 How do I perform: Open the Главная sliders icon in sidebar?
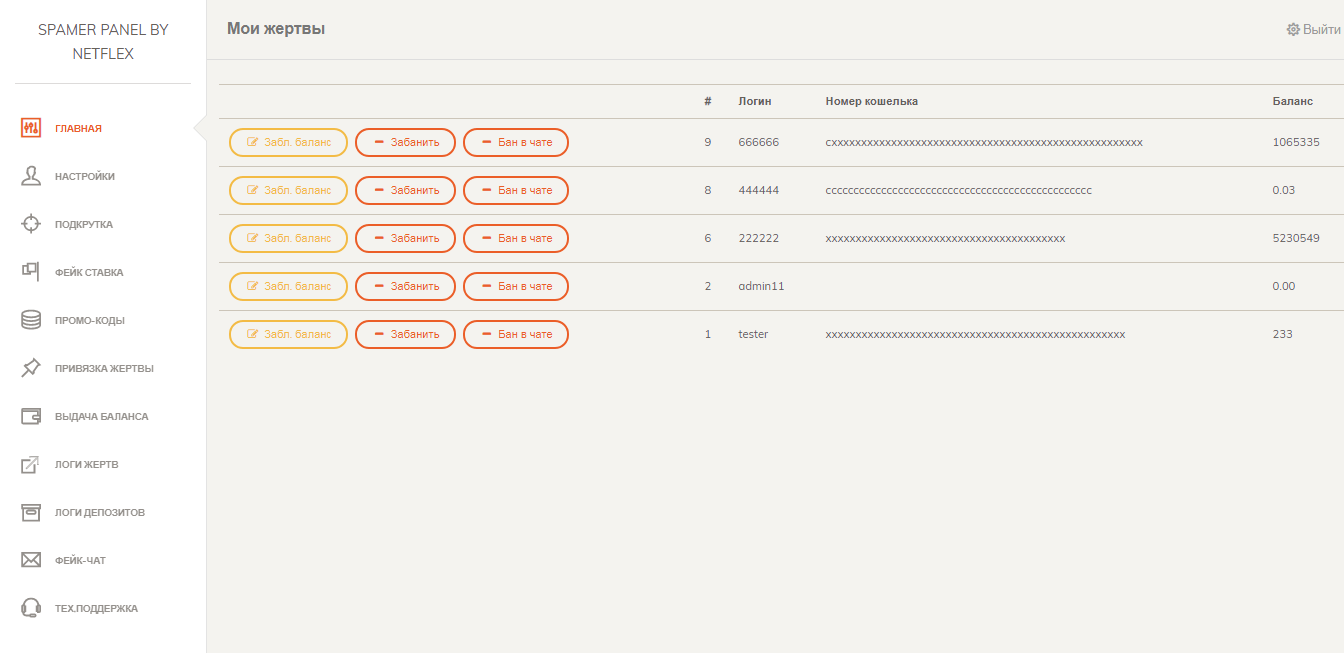pyautogui.click(x=31, y=128)
